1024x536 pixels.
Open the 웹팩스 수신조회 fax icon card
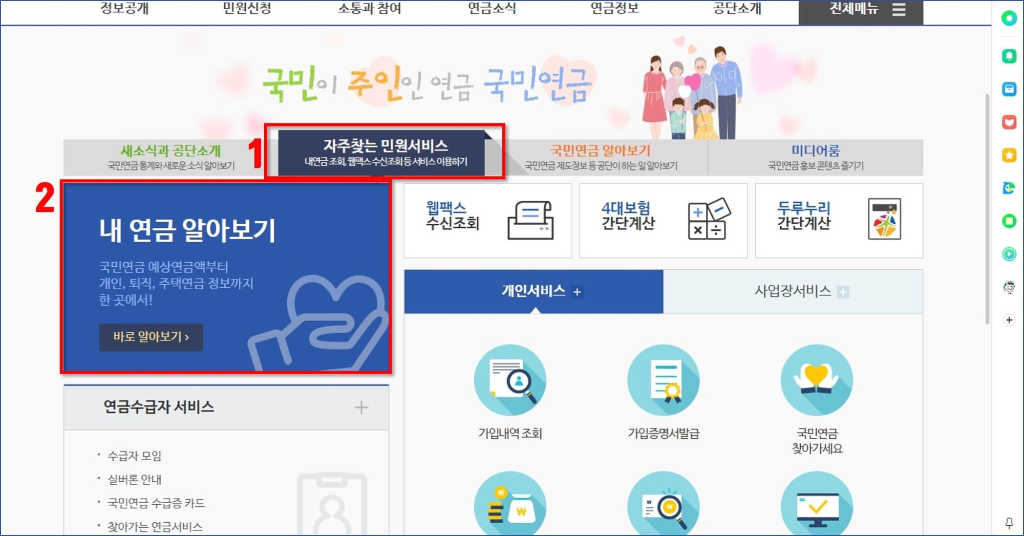pyautogui.click(x=488, y=221)
